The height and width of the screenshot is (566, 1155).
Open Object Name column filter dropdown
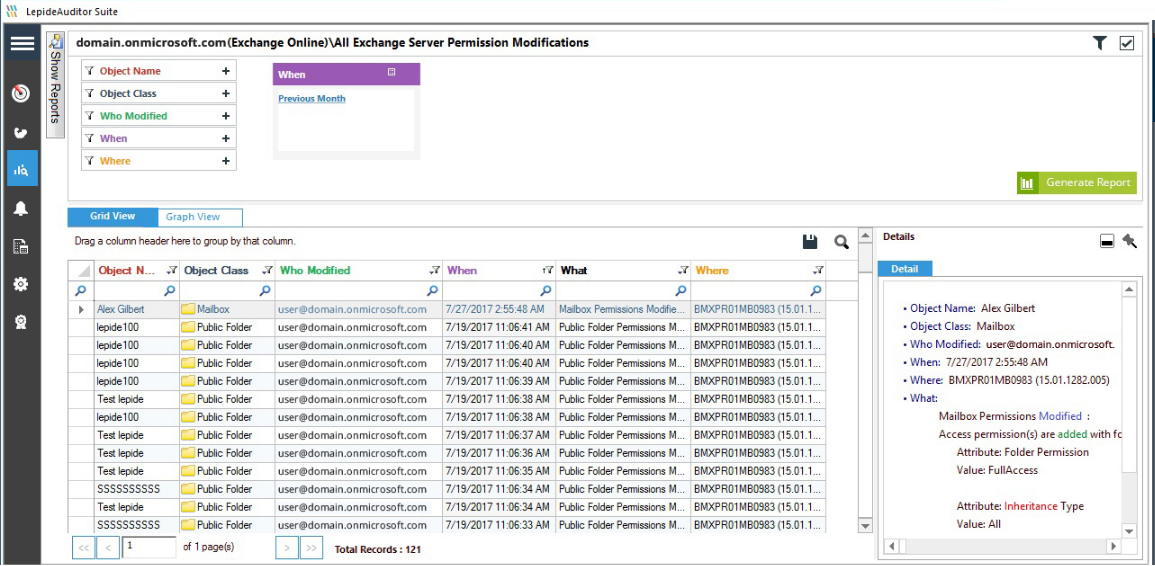[x=172, y=270]
